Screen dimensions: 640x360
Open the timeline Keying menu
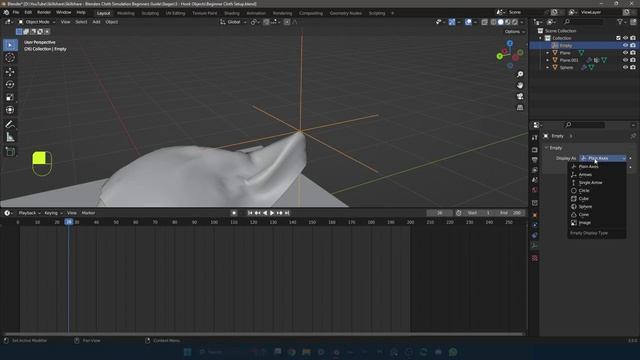53,213
